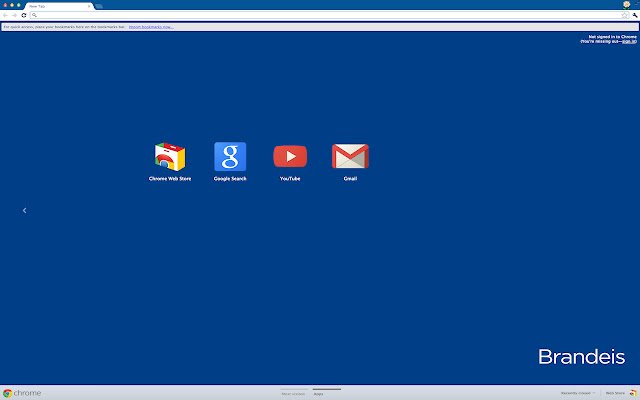The width and height of the screenshot is (640, 400).
Task: Open the Chrome Web Store app icon
Action: click(170, 156)
